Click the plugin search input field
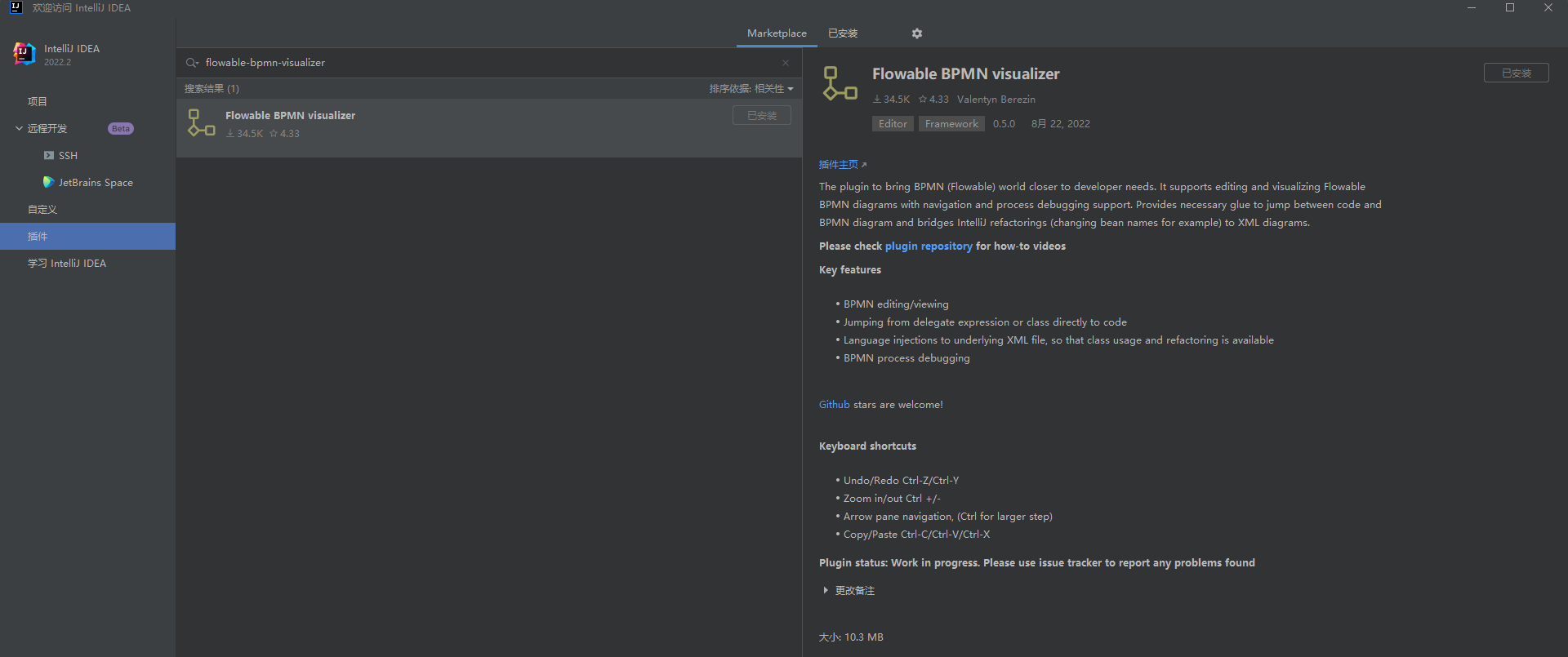The width and height of the screenshot is (1568, 657). pyautogui.click(x=488, y=63)
